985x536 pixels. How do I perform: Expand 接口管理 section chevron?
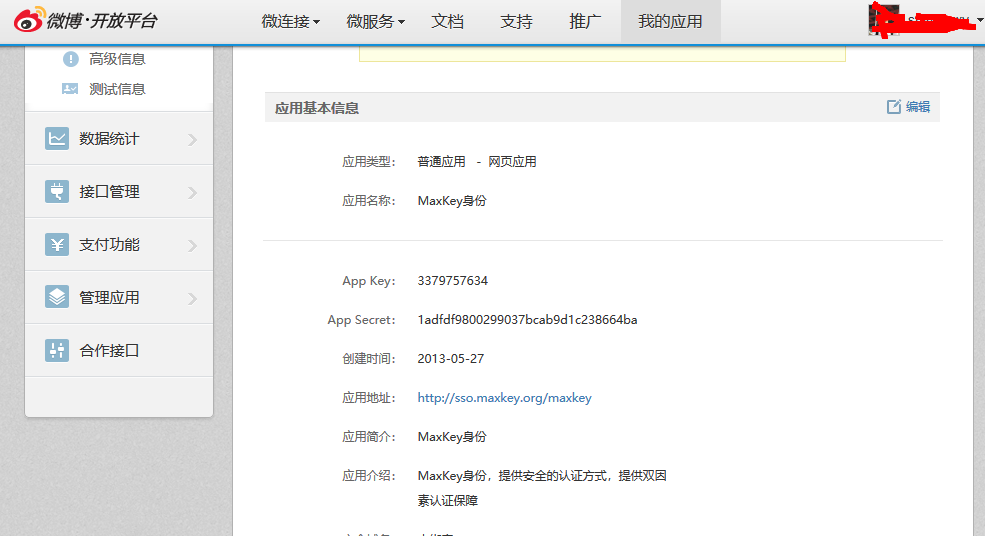coord(192,193)
